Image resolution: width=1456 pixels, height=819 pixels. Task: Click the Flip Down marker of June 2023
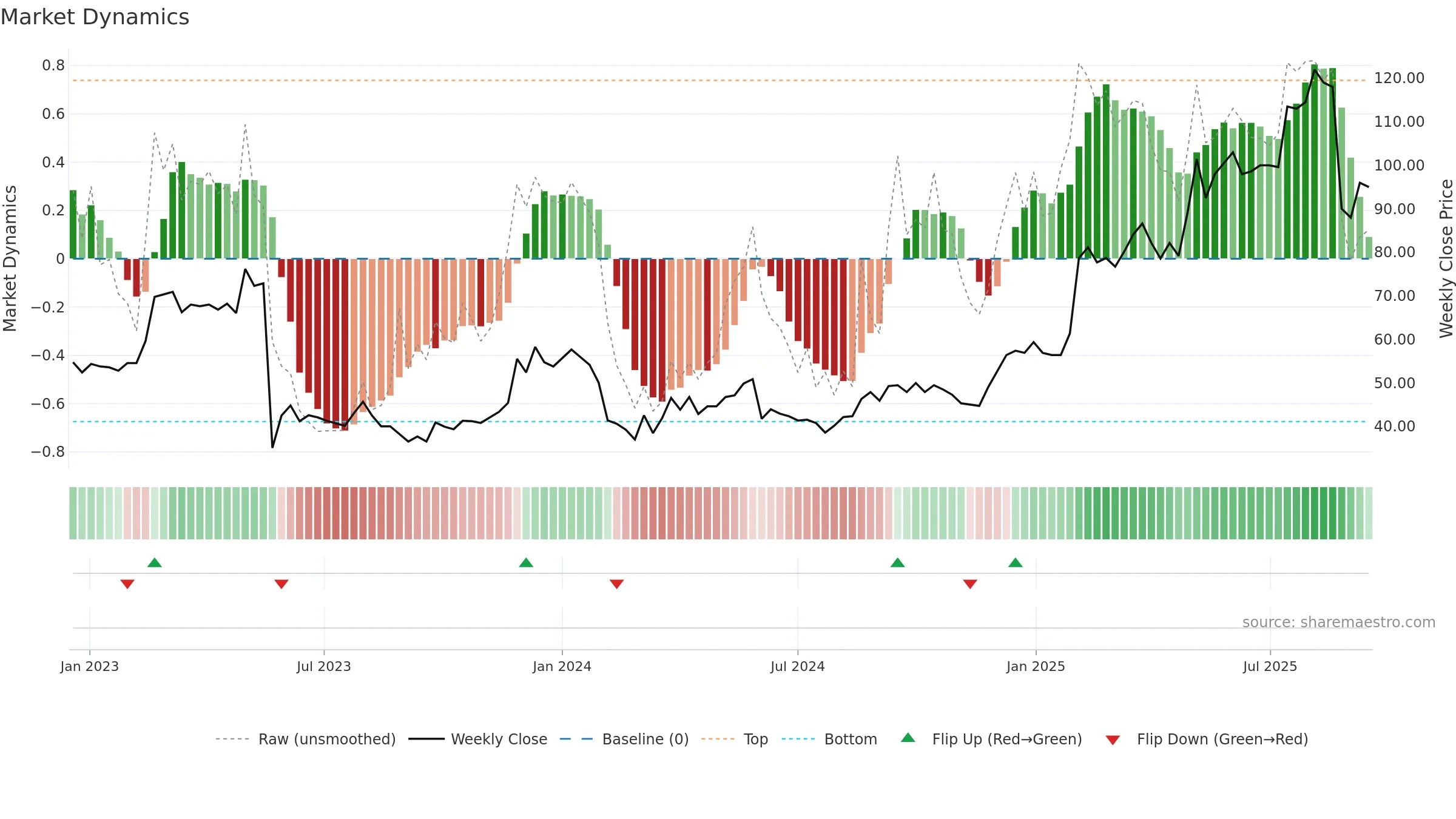click(281, 584)
